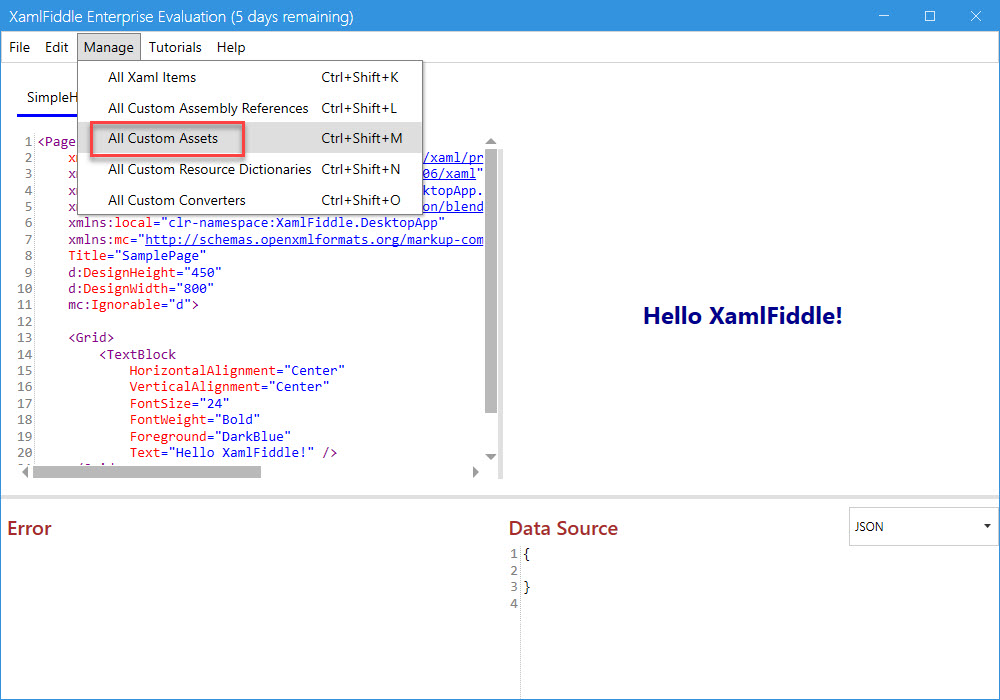Click the Data Source heading
This screenshot has height=700, width=1000.
563,528
